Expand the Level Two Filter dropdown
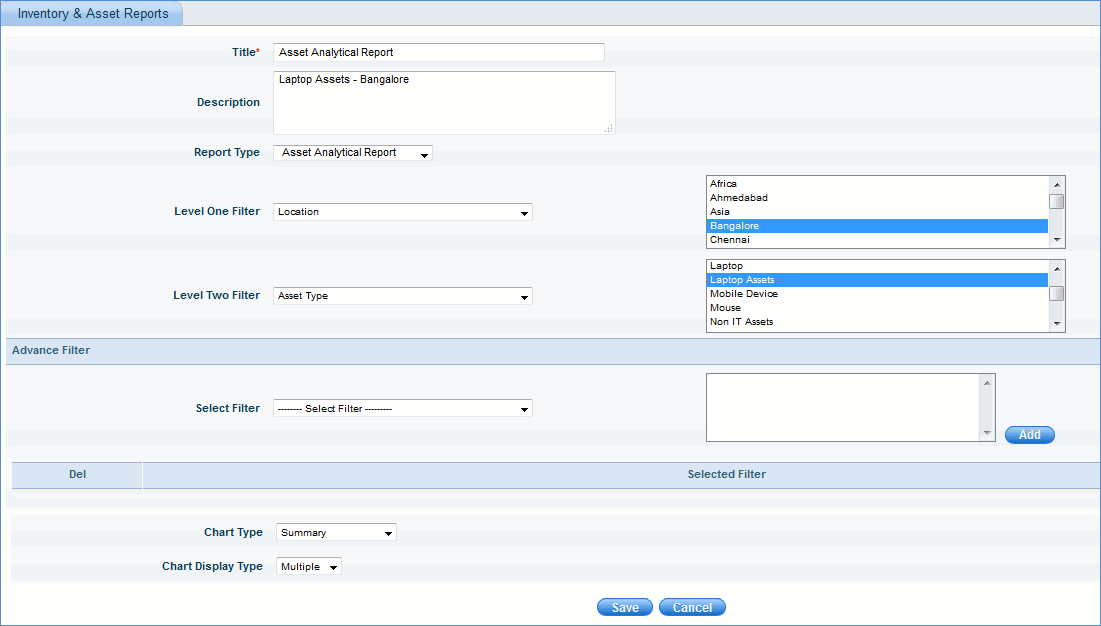This screenshot has height=626, width=1101. point(402,296)
